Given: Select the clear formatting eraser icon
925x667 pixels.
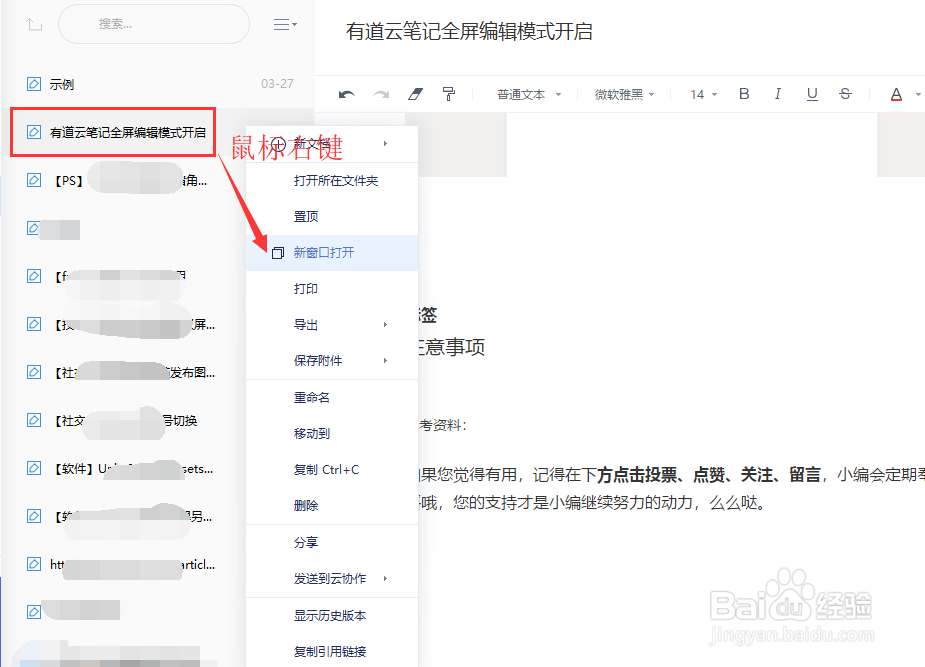Looking at the screenshot, I should pos(414,93).
